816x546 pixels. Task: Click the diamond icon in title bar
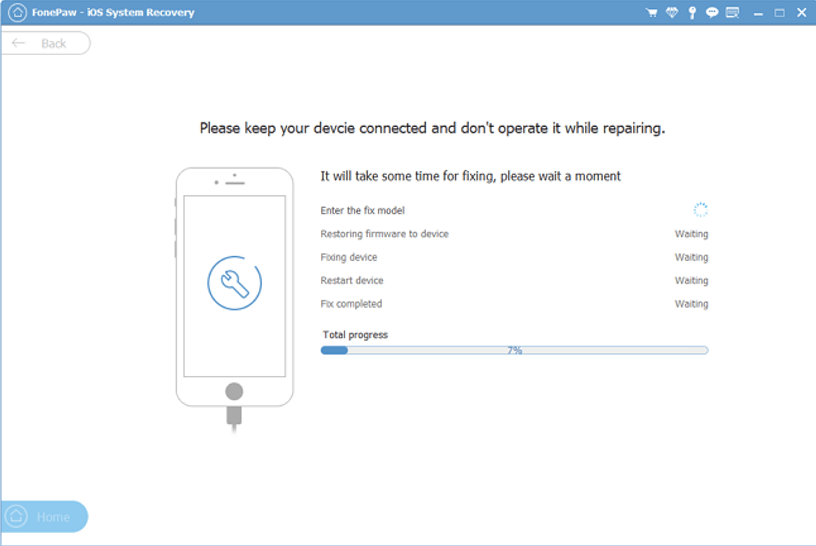672,12
